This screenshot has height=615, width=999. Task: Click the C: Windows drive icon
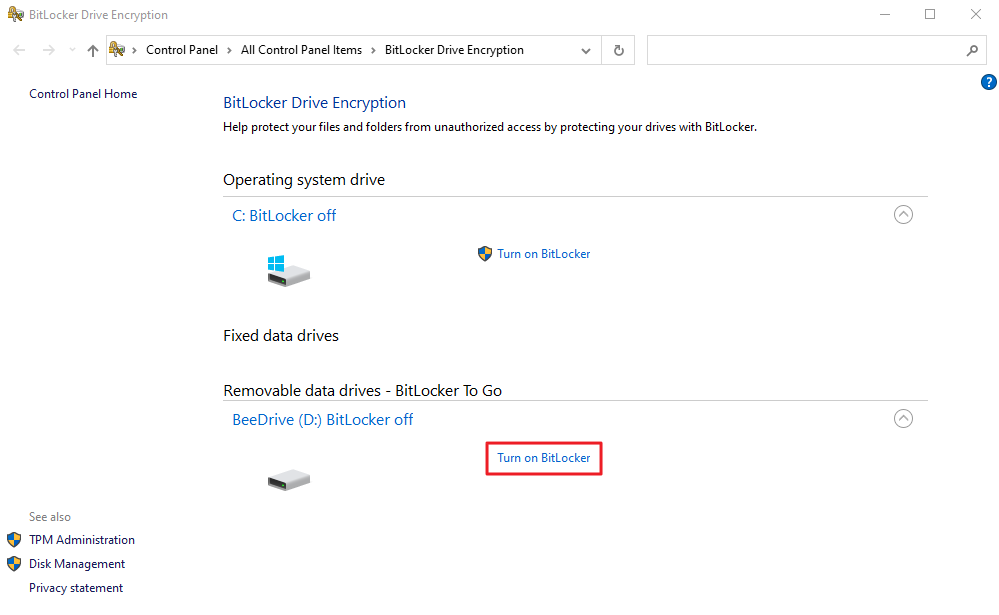(x=289, y=271)
